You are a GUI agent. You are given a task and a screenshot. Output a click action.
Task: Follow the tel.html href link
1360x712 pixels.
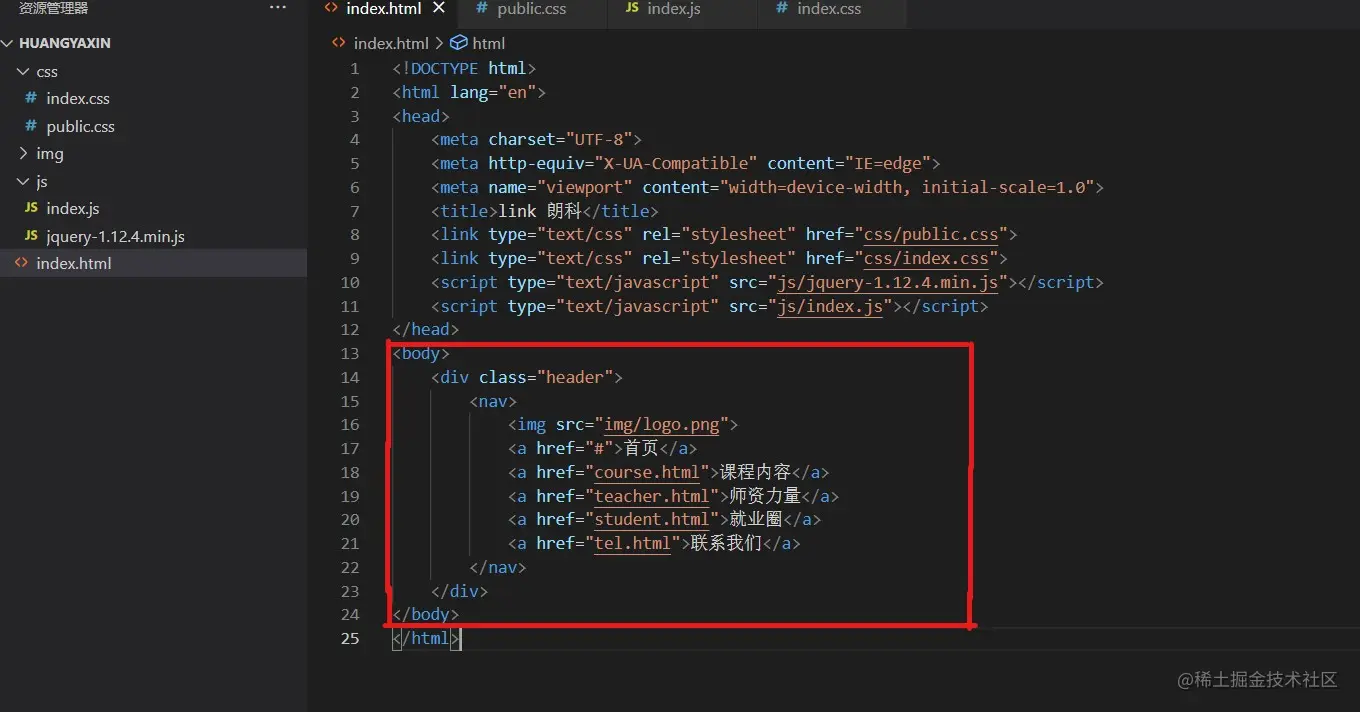pyautogui.click(x=633, y=544)
